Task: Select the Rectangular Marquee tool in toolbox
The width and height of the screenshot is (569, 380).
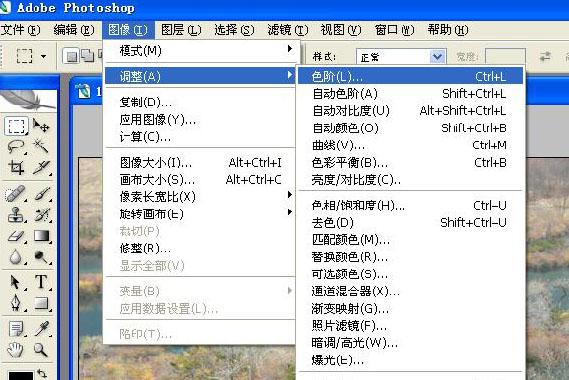Action: [16, 126]
